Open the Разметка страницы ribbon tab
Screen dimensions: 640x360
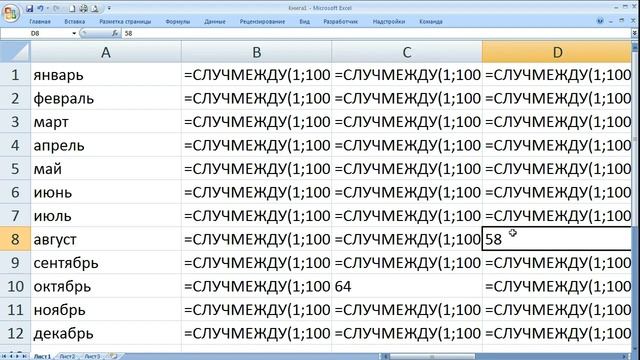pos(125,22)
